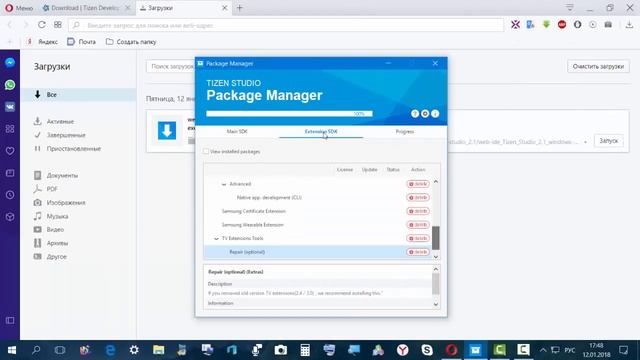Open Messenger in Opera sidebar
The image size is (640, 360).
10,62
